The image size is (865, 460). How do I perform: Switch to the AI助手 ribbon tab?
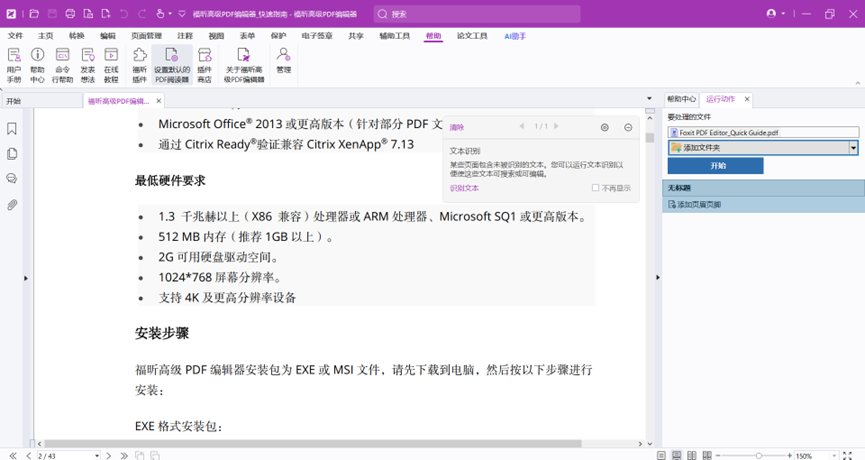pyautogui.click(x=515, y=36)
